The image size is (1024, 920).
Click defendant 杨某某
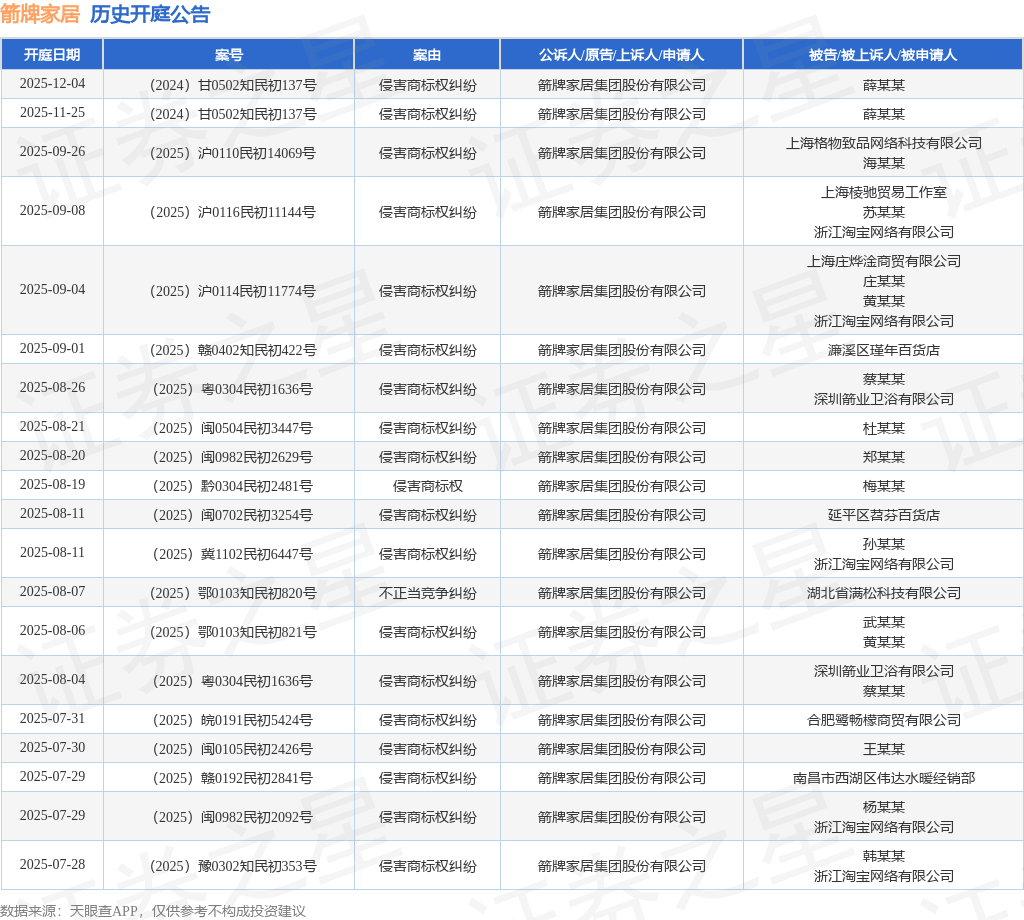click(x=884, y=807)
